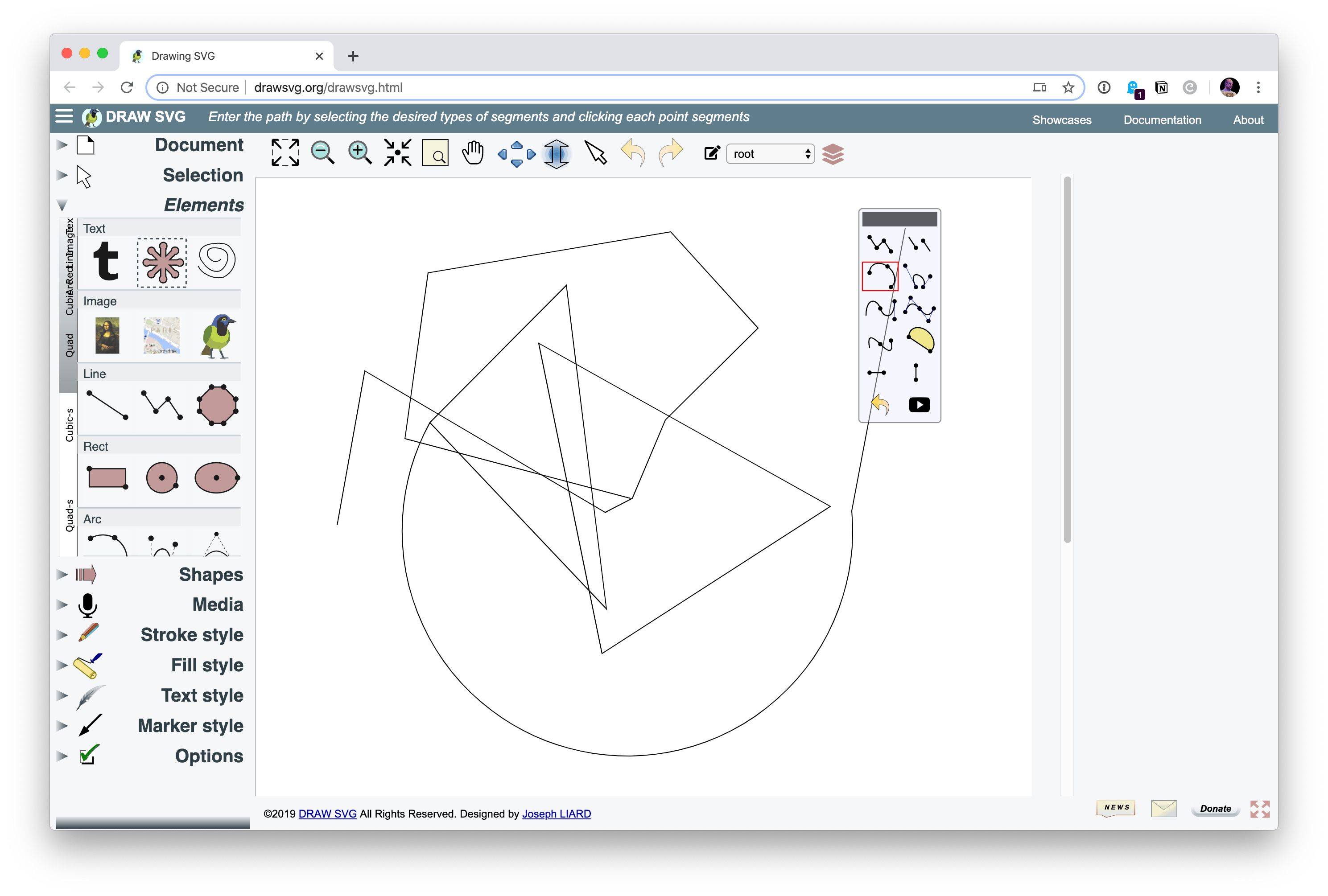Click the Donate button
Viewport: 1328px width, 896px height.
[1216, 809]
